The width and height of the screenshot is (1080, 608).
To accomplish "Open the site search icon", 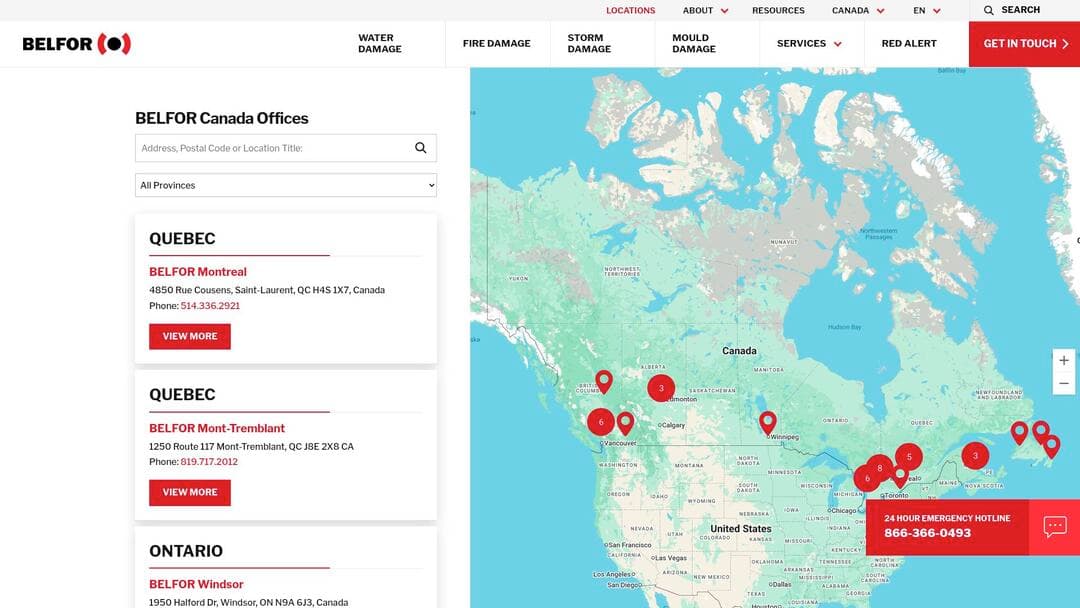I will click(990, 10).
